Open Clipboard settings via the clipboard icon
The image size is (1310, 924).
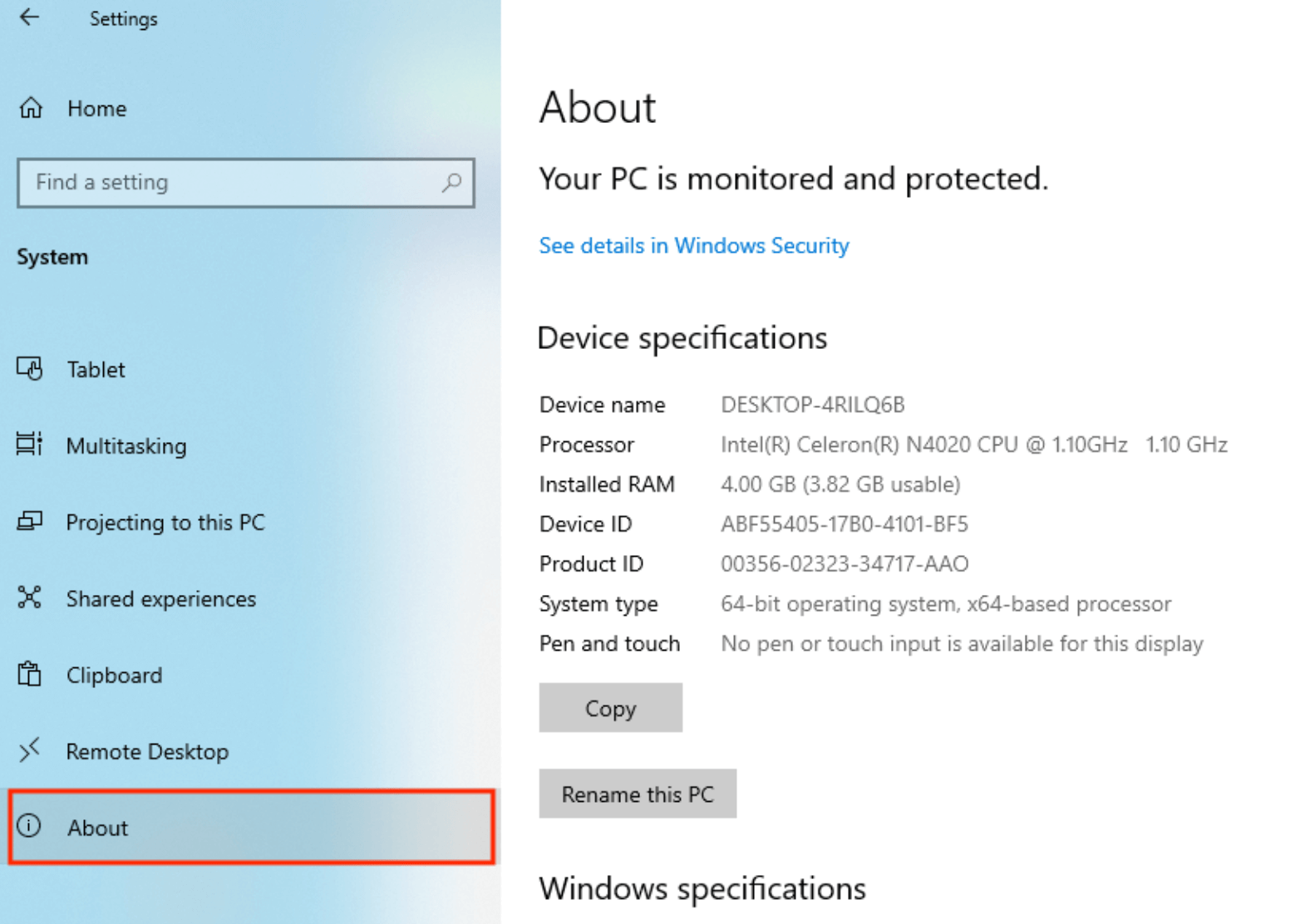coord(28,675)
